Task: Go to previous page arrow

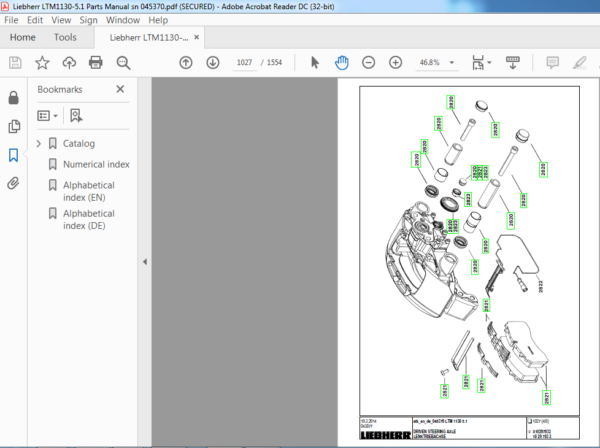Action: coord(186,62)
